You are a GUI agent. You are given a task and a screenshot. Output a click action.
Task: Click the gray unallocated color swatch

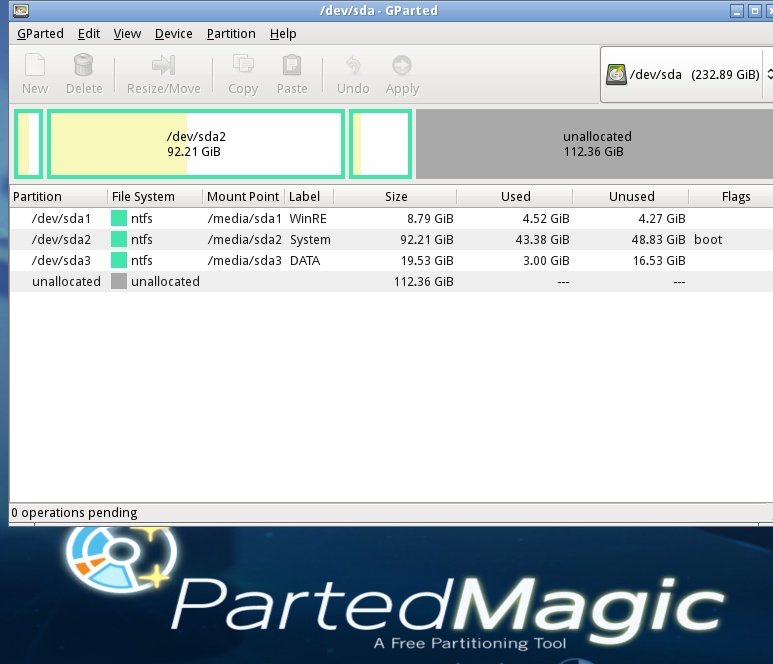click(x=119, y=281)
